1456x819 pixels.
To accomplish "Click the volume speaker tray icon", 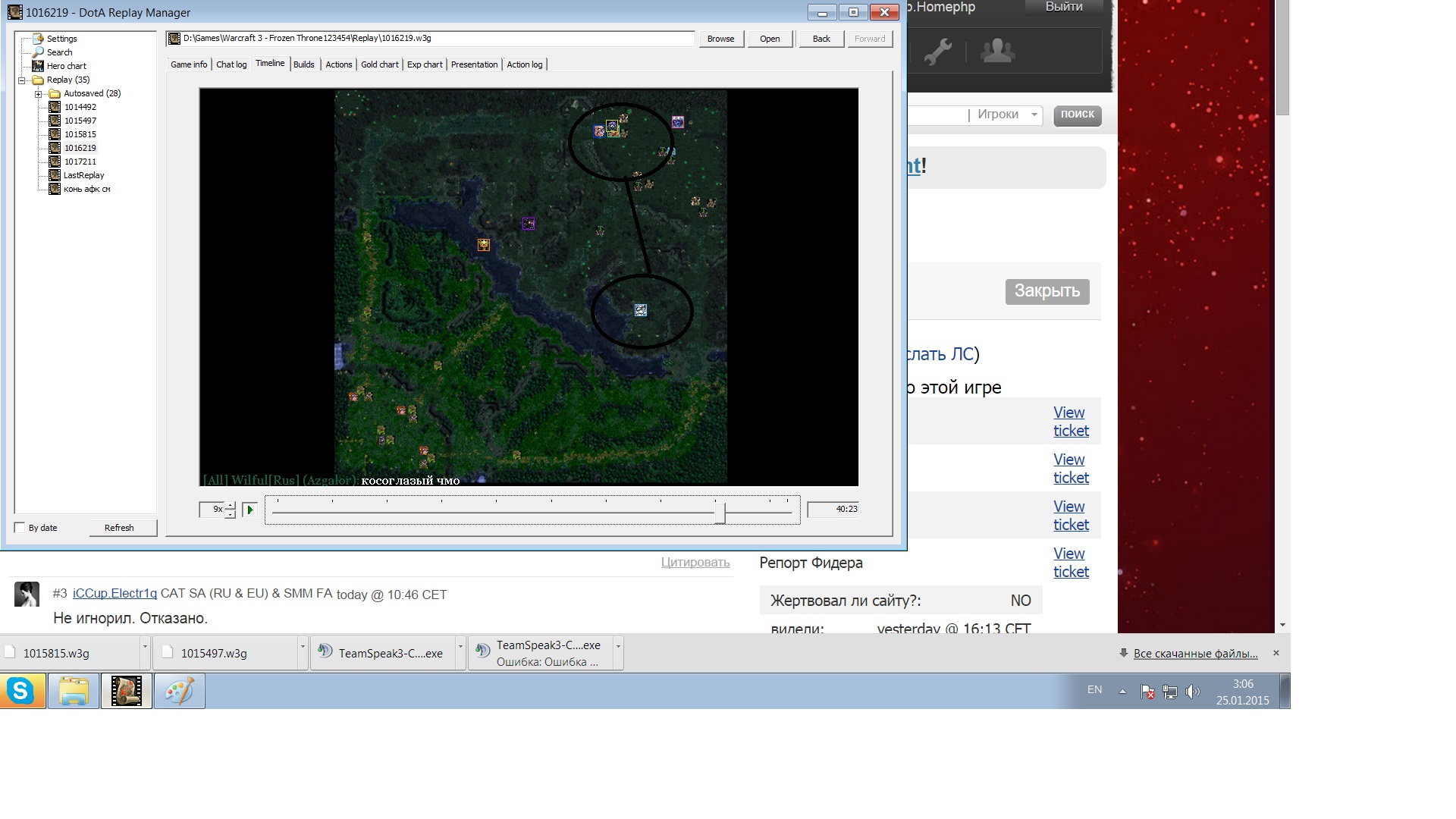I will click(x=1192, y=692).
